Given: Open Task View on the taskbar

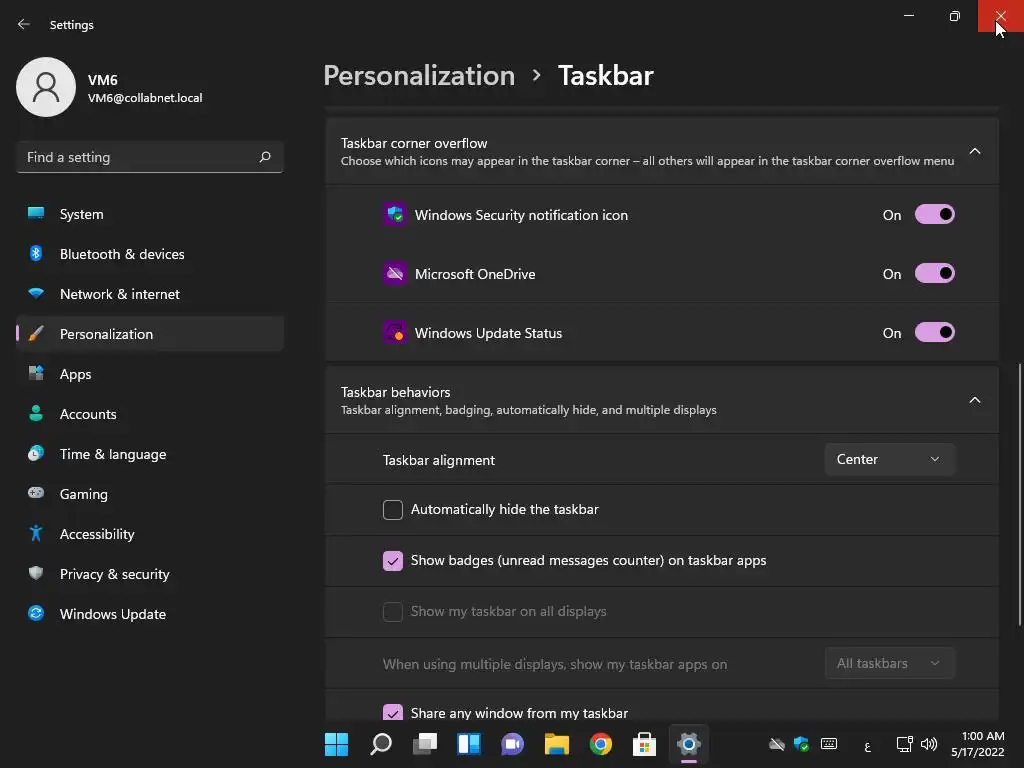Looking at the screenshot, I should (x=424, y=744).
